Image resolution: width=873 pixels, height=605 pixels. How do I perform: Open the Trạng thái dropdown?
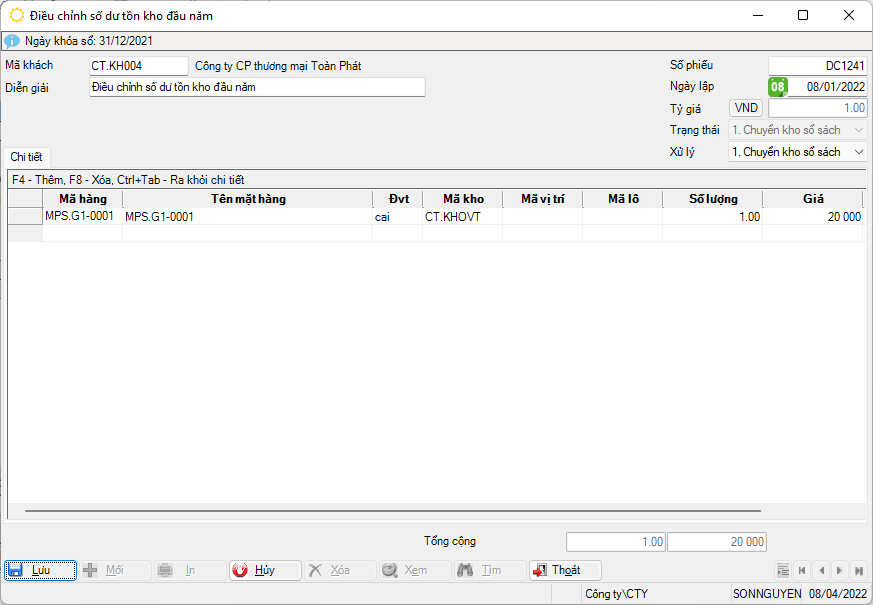pyautogui.click(x=859, y=130)
